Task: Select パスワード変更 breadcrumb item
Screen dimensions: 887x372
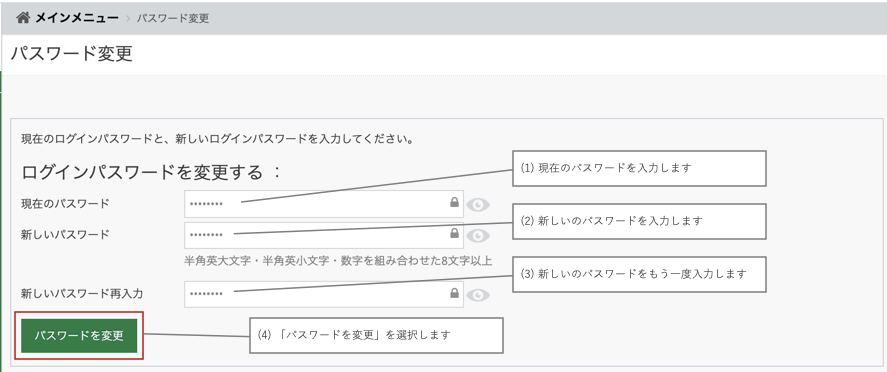Action: pyautogui.click(x=173, y=18)
